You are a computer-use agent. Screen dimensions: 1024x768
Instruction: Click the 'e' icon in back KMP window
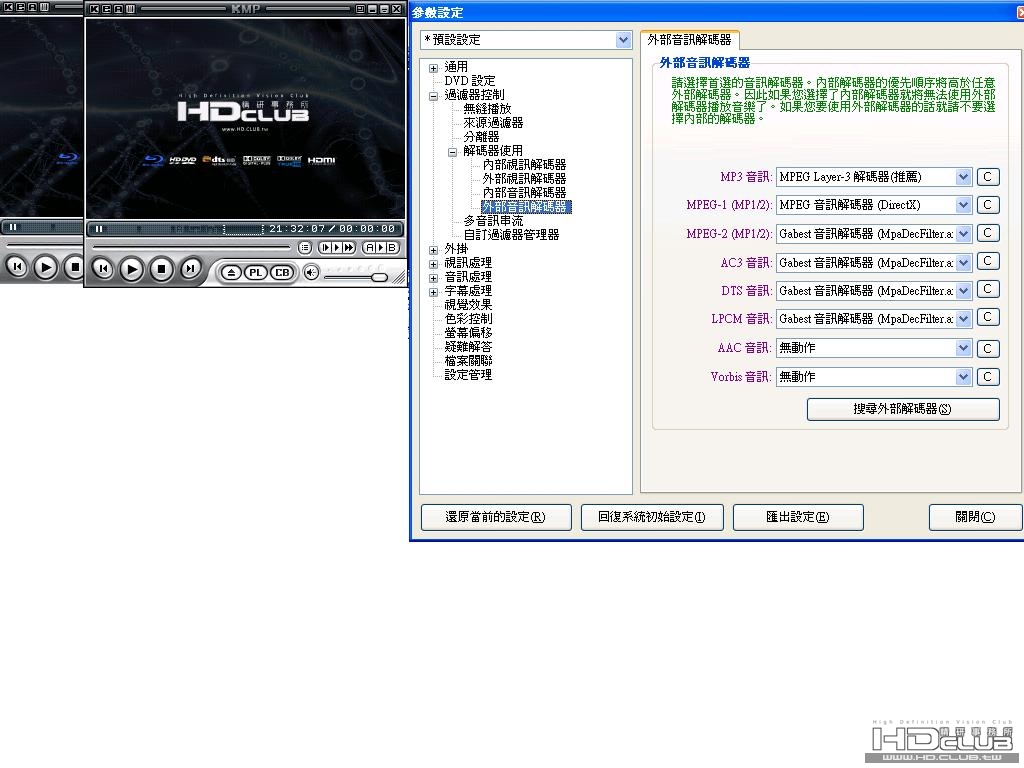tap(21, 7)
